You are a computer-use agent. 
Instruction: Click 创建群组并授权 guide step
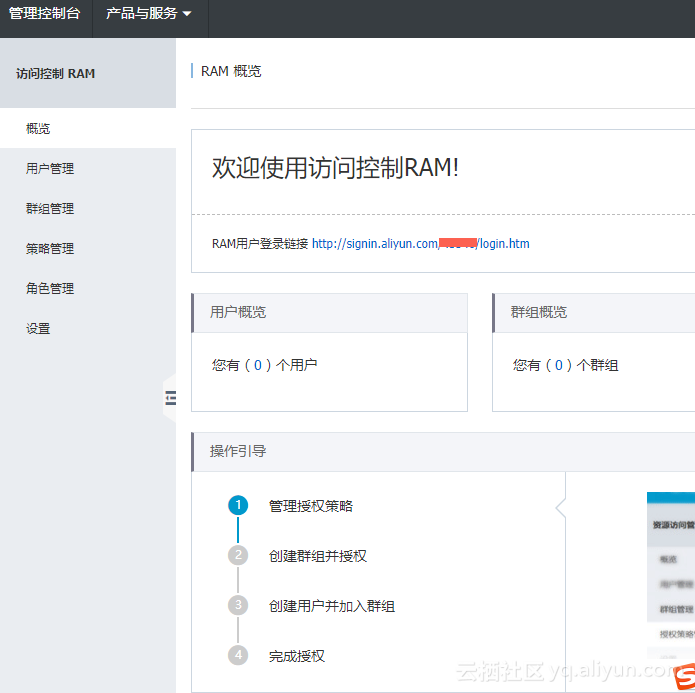(318, 556)
